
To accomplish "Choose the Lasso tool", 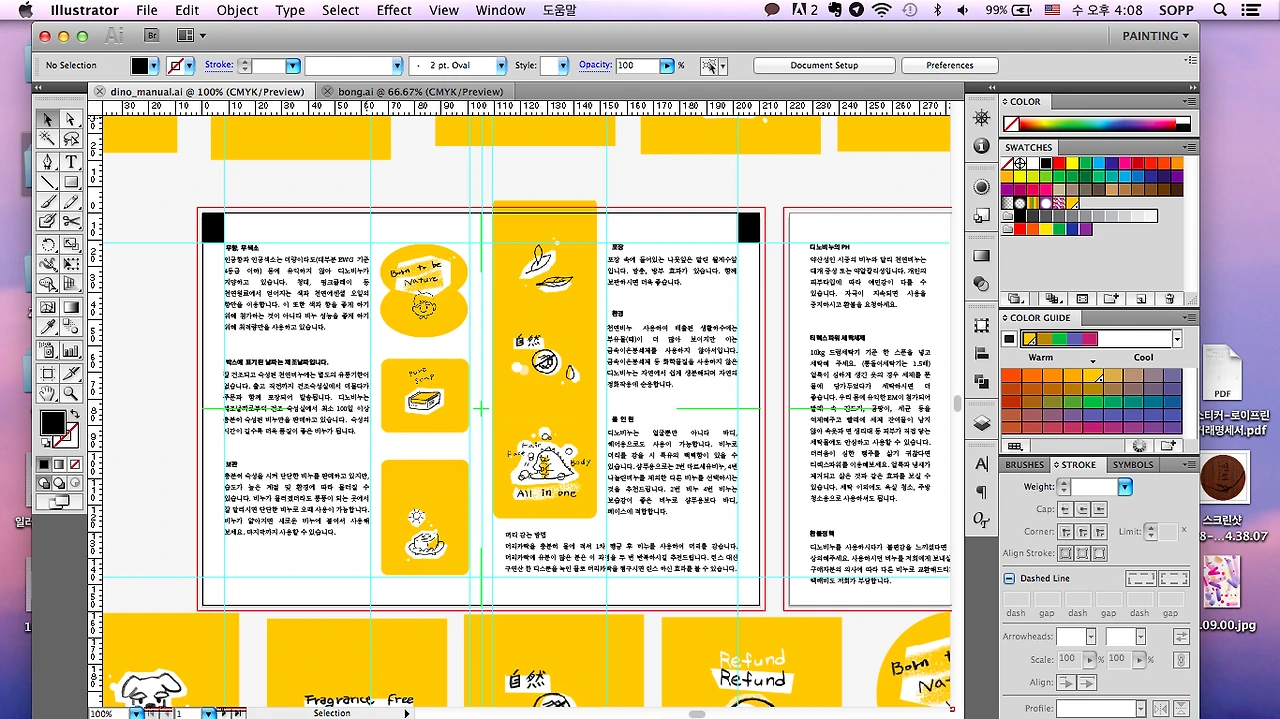I will (71, 140).
